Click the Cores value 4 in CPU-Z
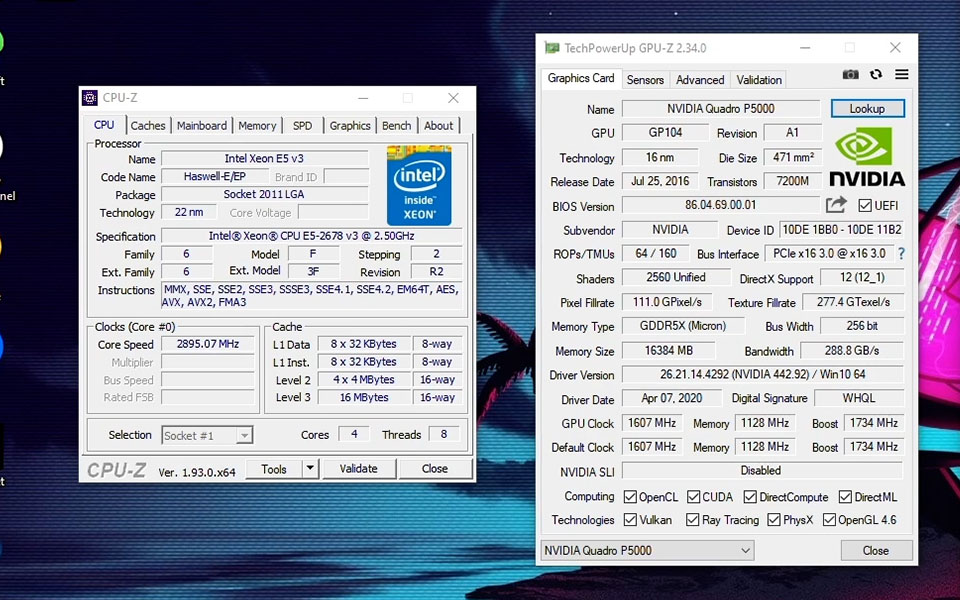960x600 pixels. [354, 434]
